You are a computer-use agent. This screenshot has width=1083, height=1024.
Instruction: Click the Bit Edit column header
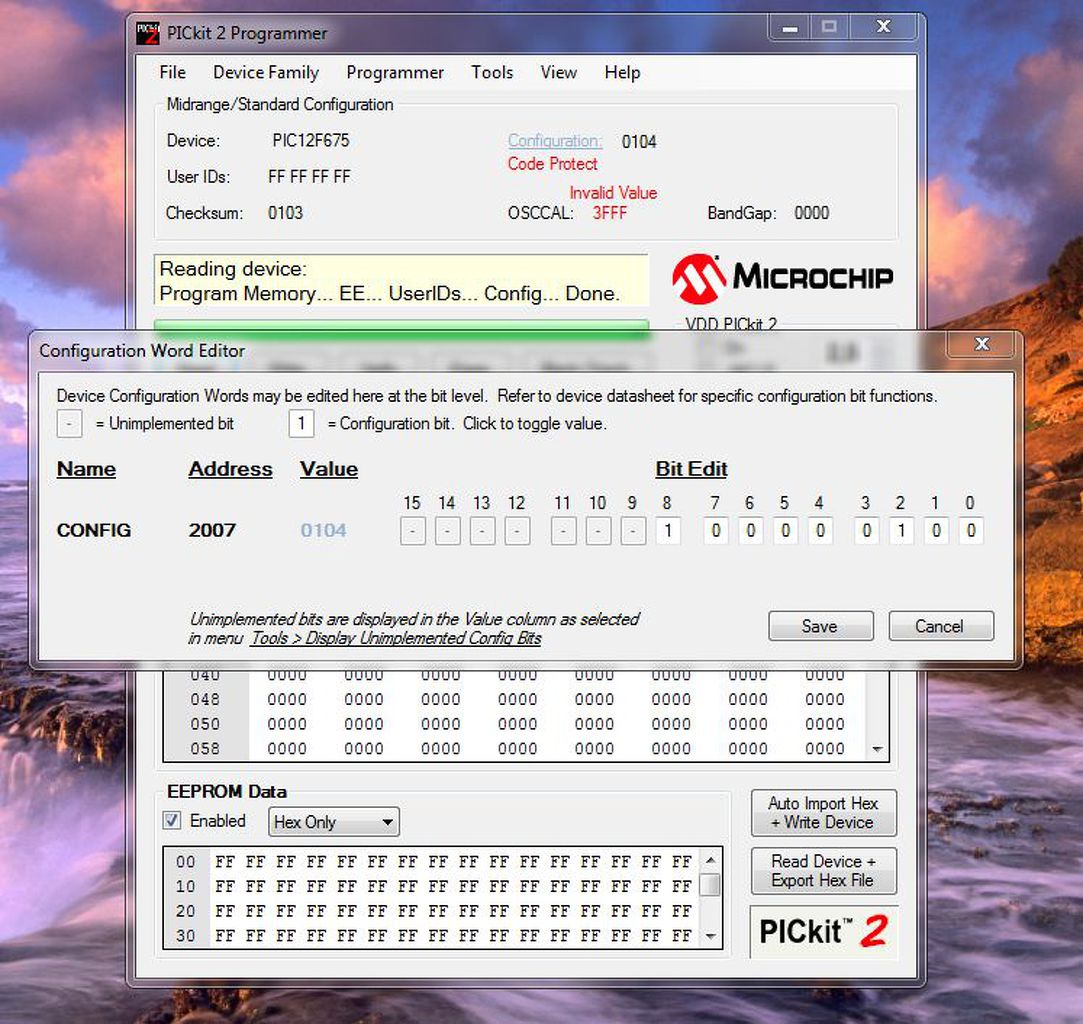pyautogui.click(x=691, y=469)
